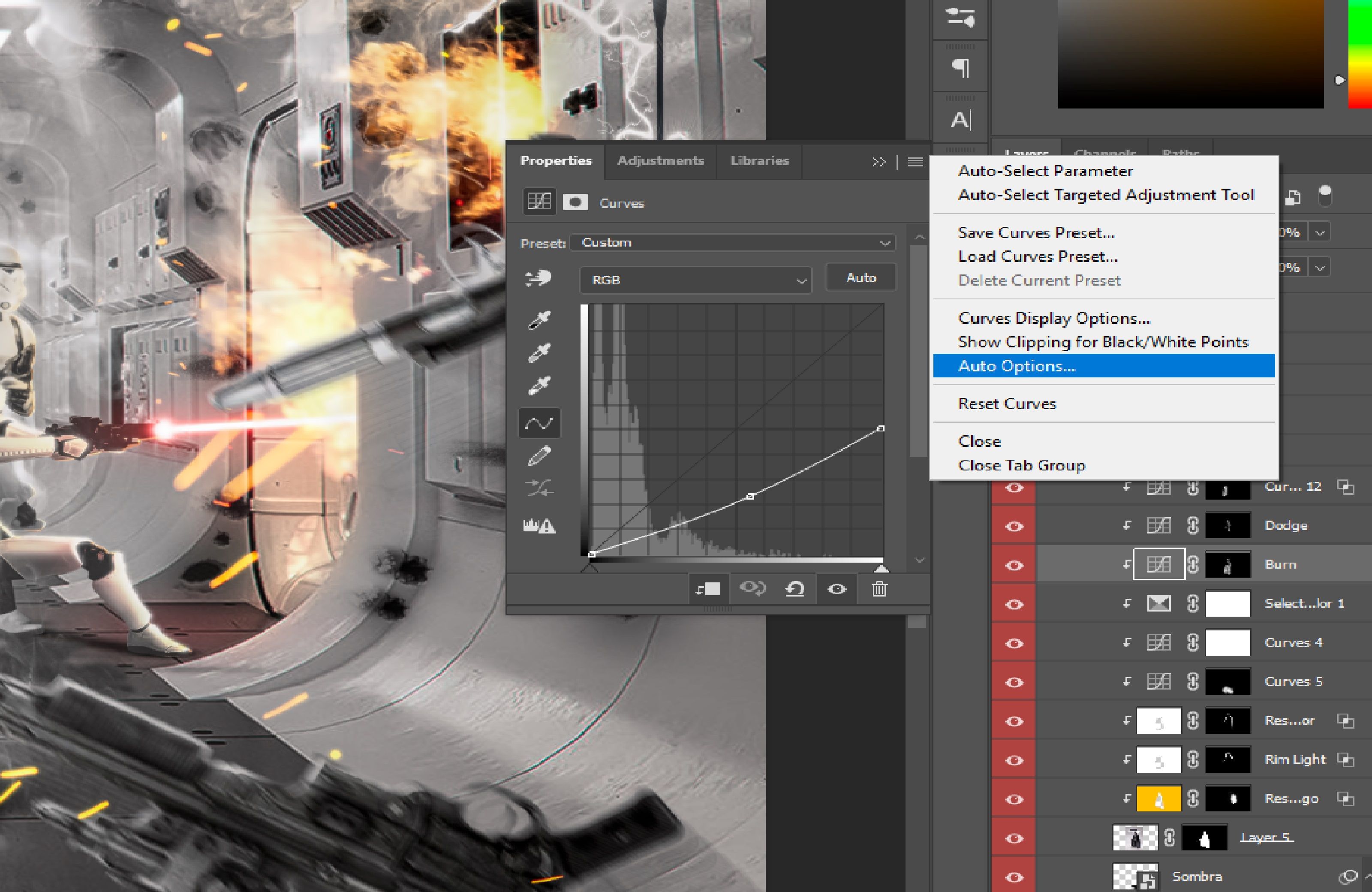1372x892 pixels.
Task: Open the Preset Custom dropdown
Action: click(x=733, y=243)
